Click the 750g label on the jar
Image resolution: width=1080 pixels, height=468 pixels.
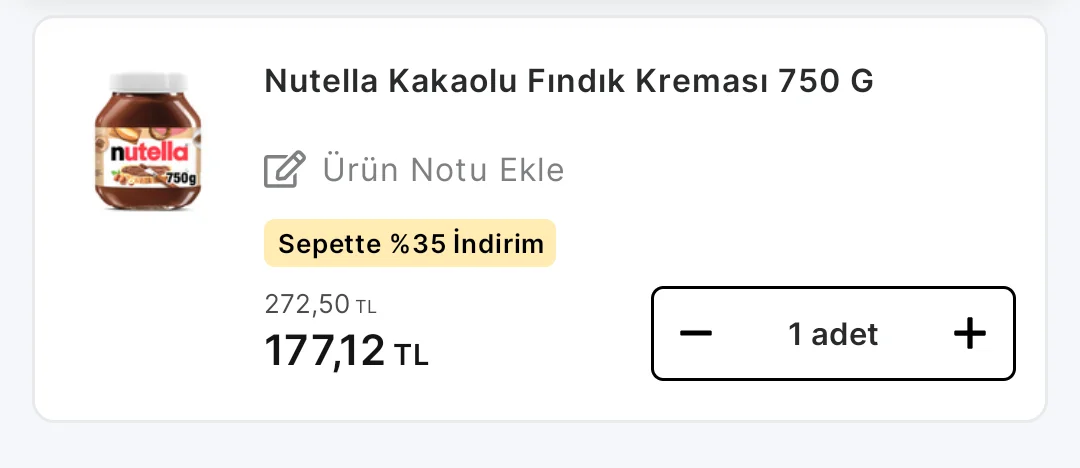click(180, 178)
